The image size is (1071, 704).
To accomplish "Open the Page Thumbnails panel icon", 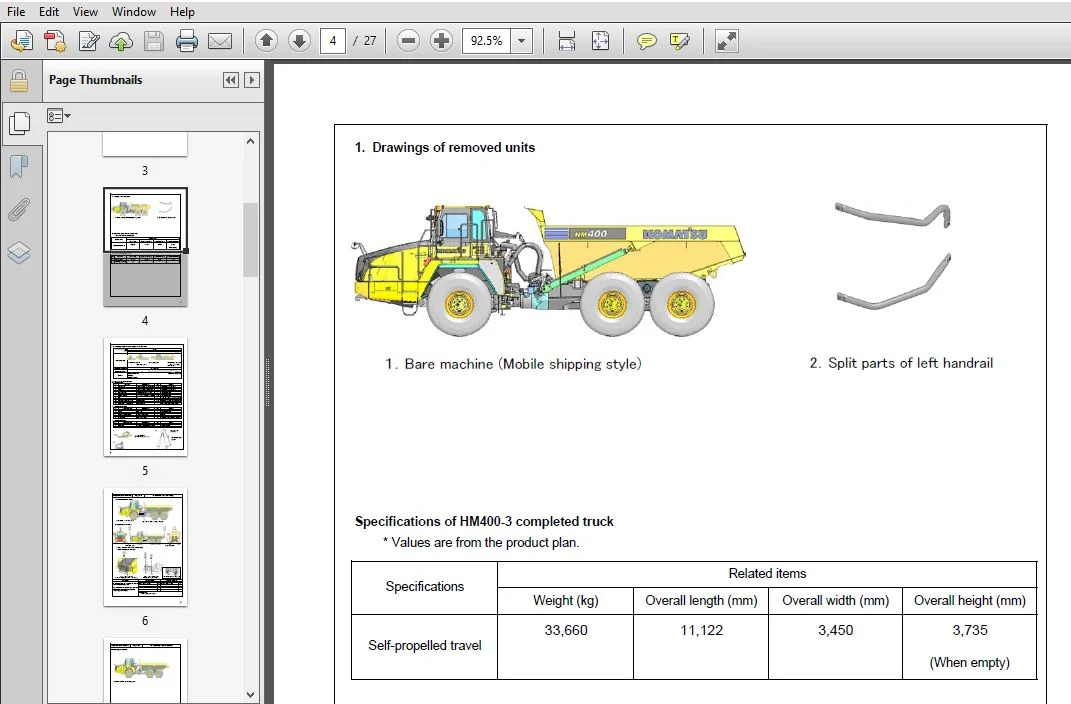I will (x=19, y=123).
